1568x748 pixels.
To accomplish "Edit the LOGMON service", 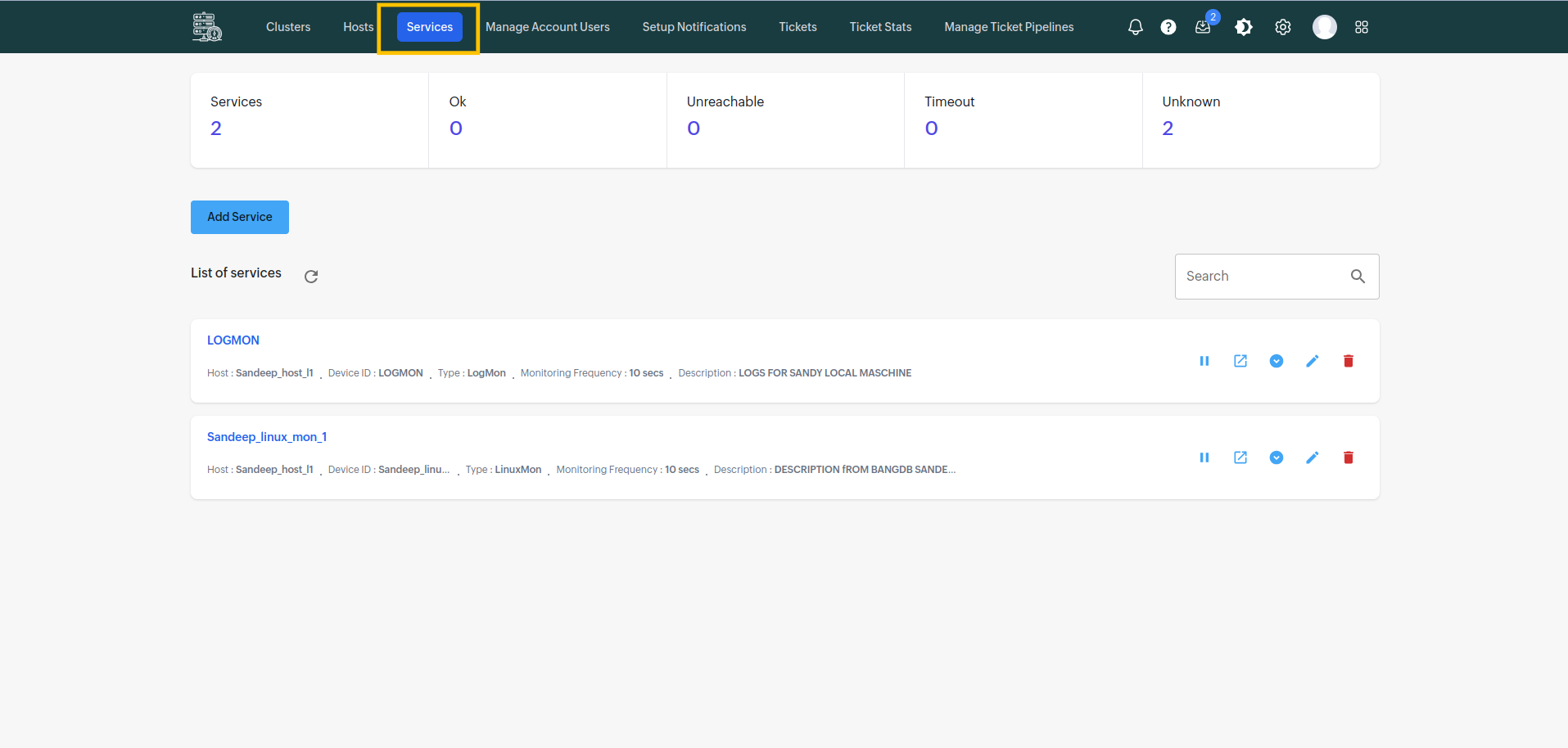I will point(1313,361).
